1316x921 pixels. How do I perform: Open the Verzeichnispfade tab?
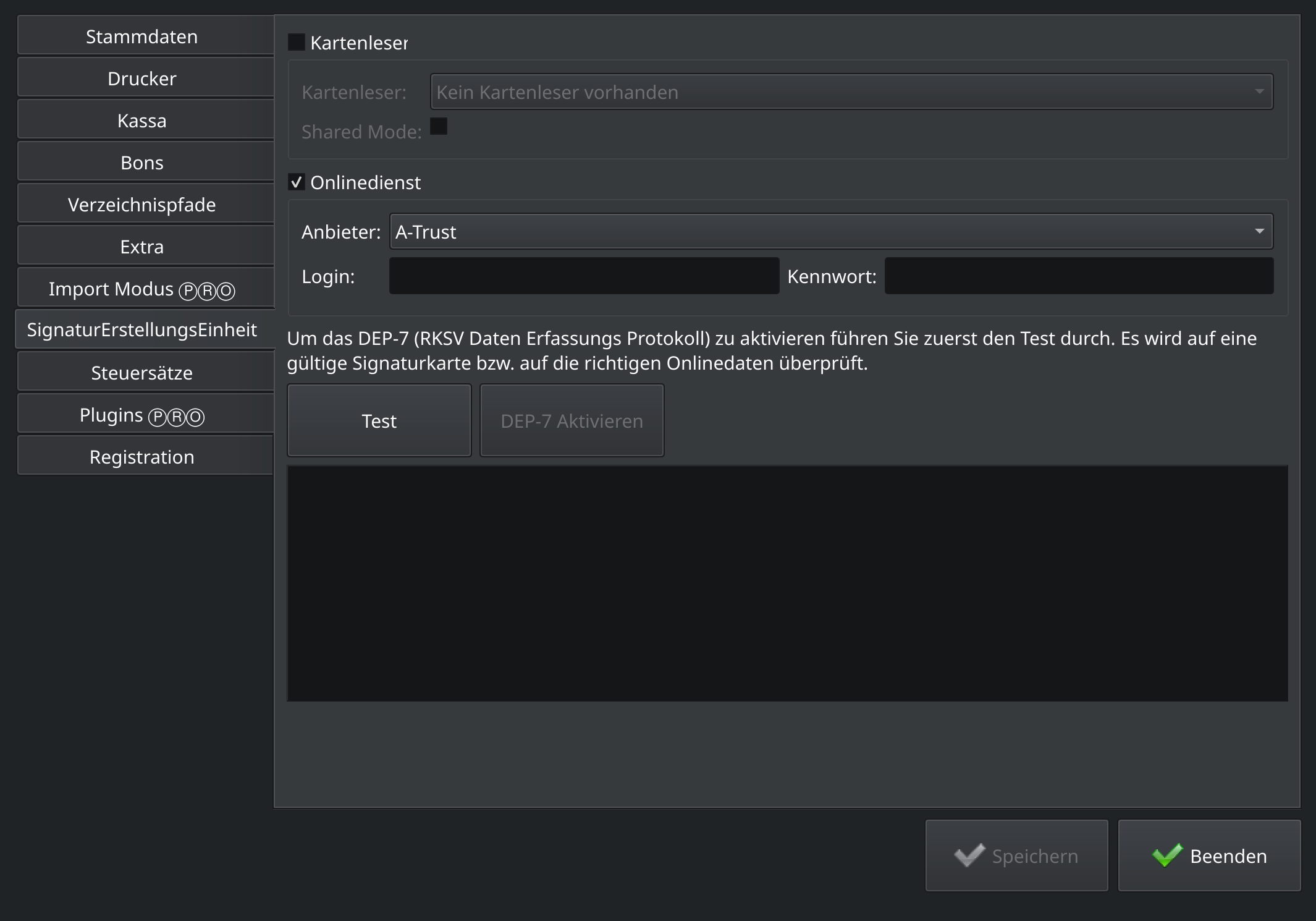(x=146, y=205)
